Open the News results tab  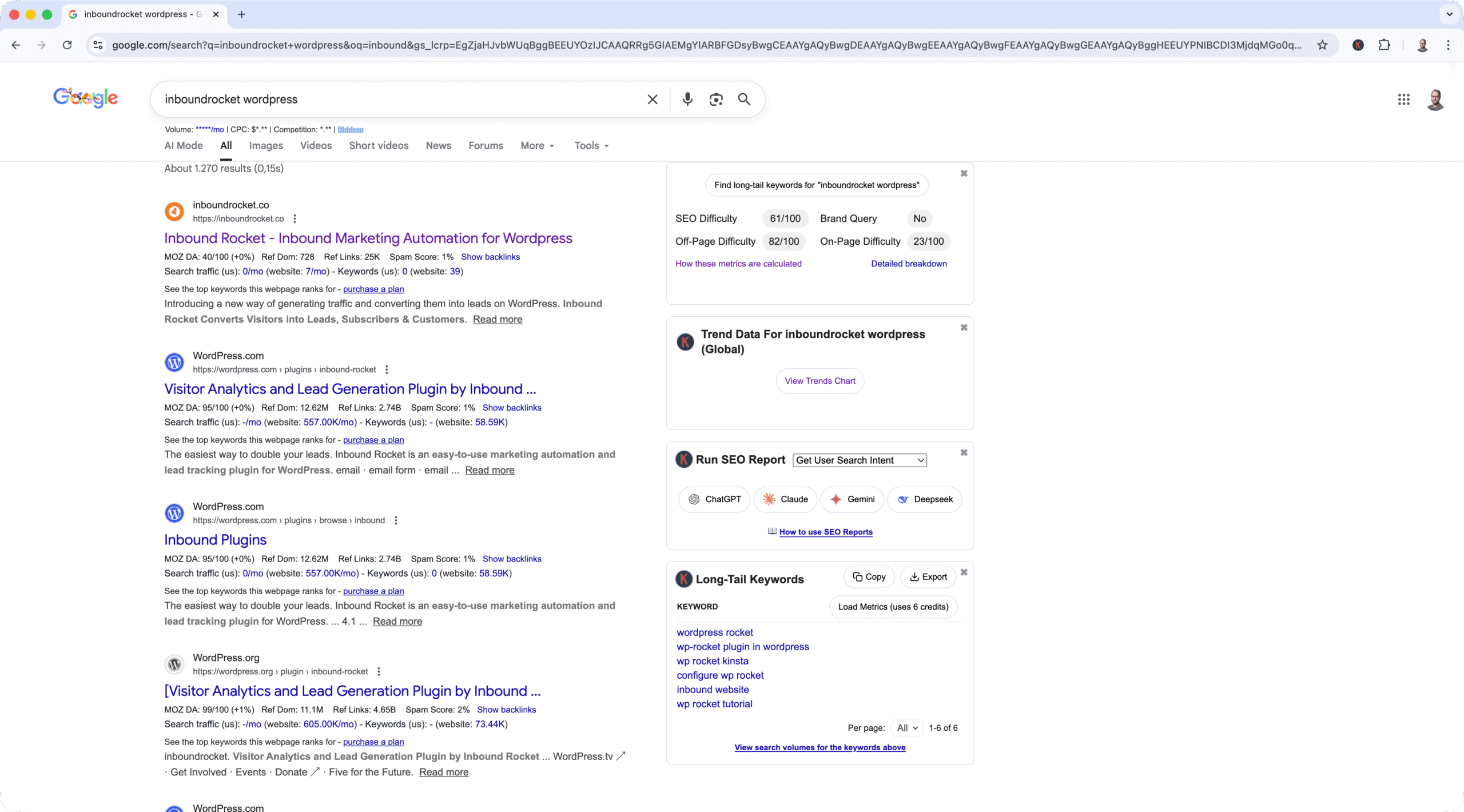pyautogui.click(x=437, y=146)
